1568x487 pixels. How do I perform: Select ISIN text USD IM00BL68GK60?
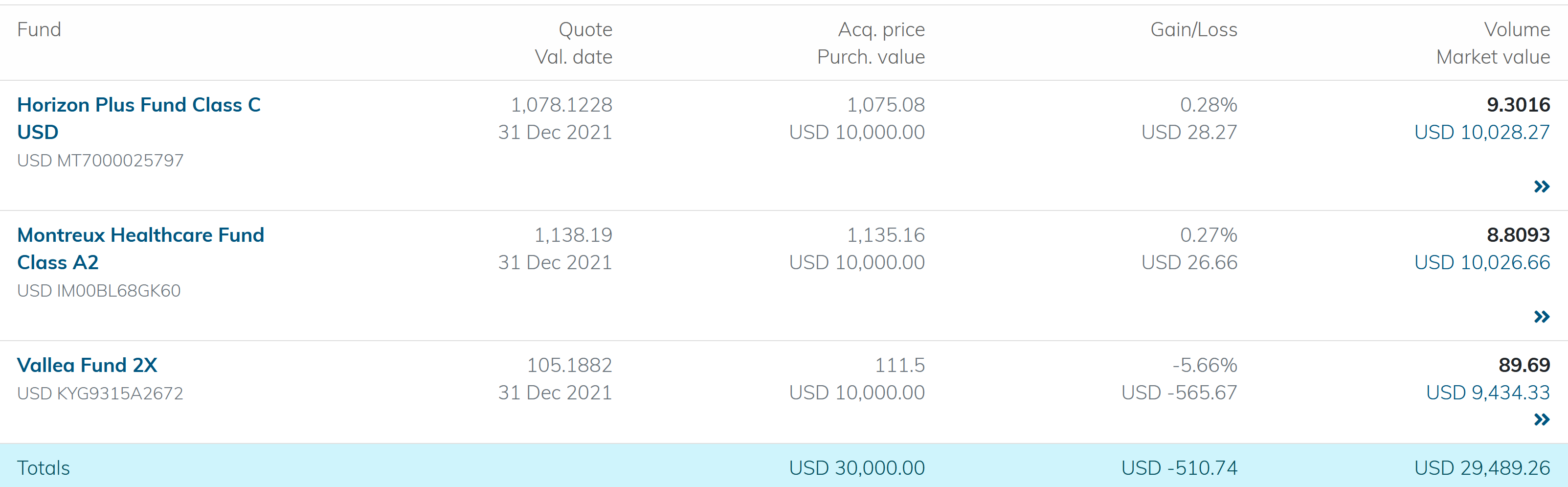[99, 290]
